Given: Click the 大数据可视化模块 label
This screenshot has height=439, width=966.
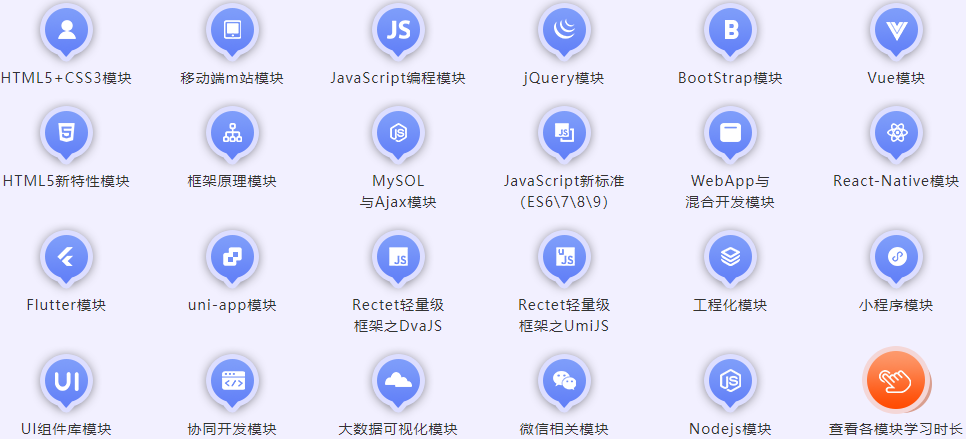Looking at the screenshot, I should click(398, 429).
